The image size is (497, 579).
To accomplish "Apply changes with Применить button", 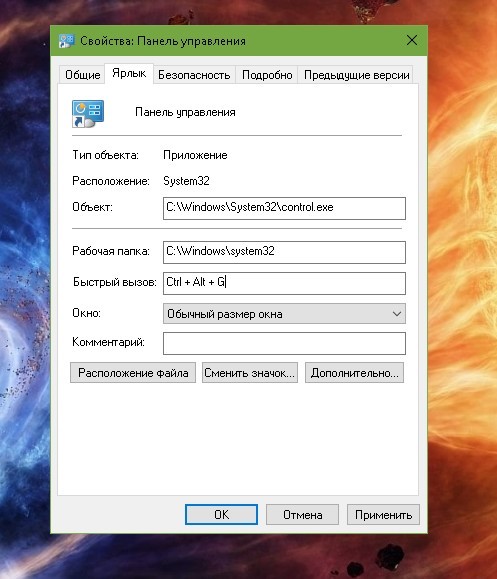I will tap(383, 514).
